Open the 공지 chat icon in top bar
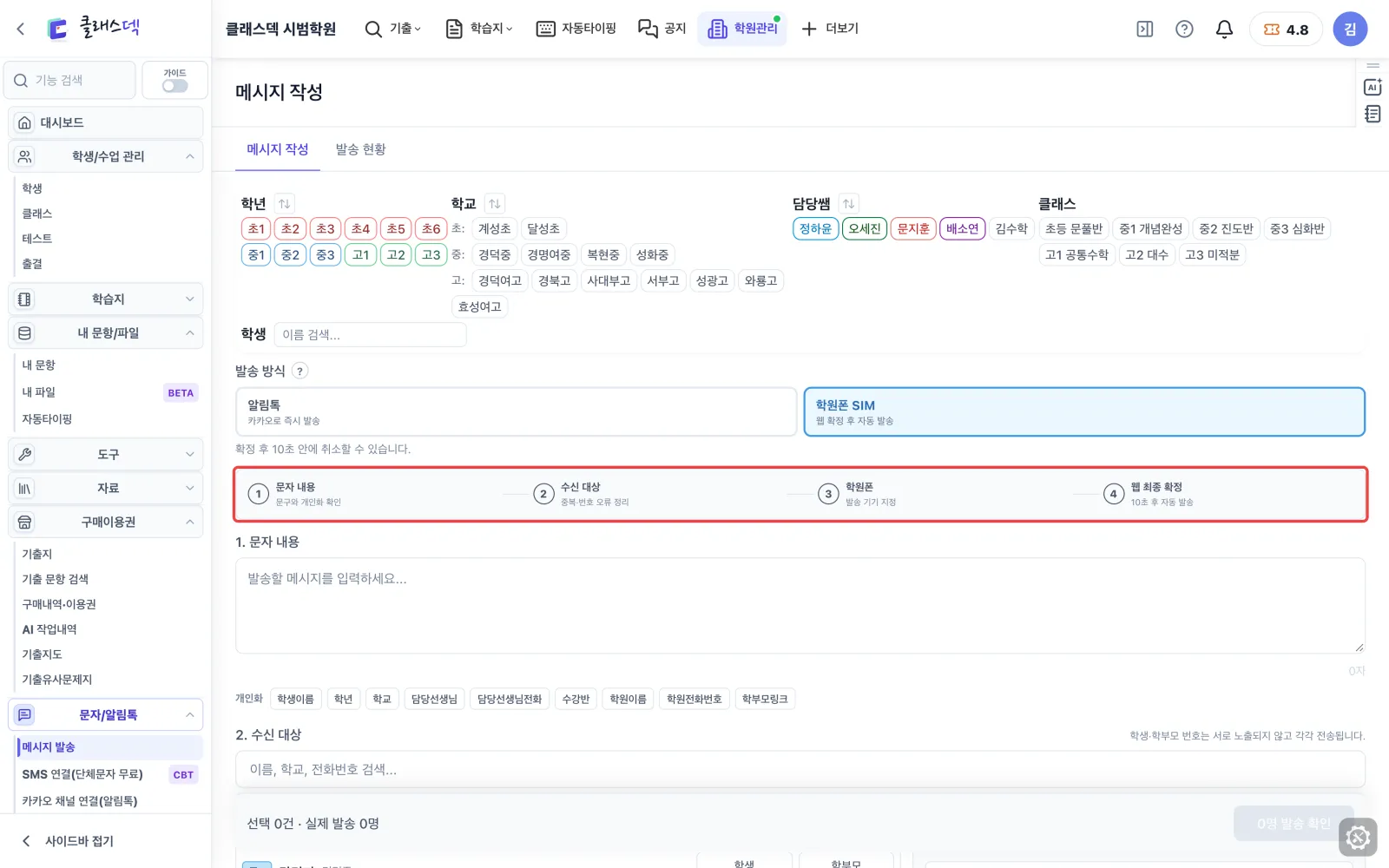Image resolution: width=1389 pixels, height=868 pixels. [x=648, y=30]
